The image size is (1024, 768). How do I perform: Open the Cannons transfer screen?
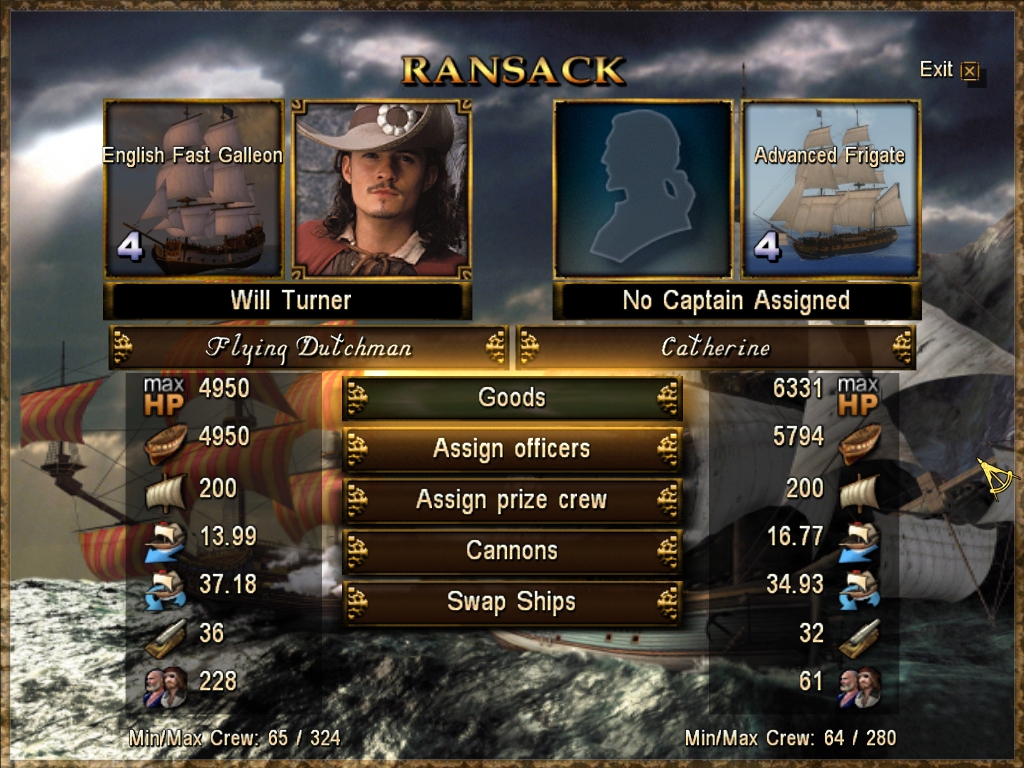(x=512, y=551)
